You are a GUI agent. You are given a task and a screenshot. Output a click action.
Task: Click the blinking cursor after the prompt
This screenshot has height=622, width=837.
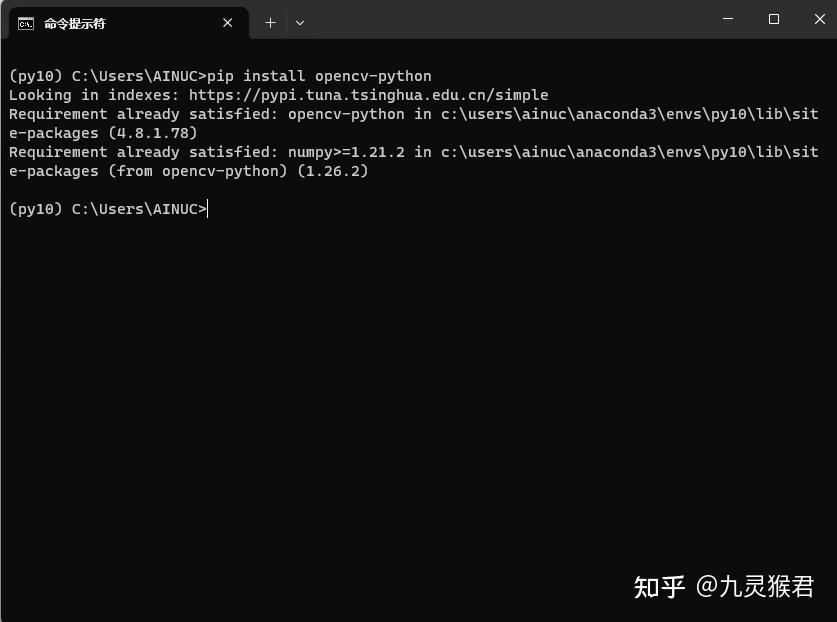(x=208, y=209)
